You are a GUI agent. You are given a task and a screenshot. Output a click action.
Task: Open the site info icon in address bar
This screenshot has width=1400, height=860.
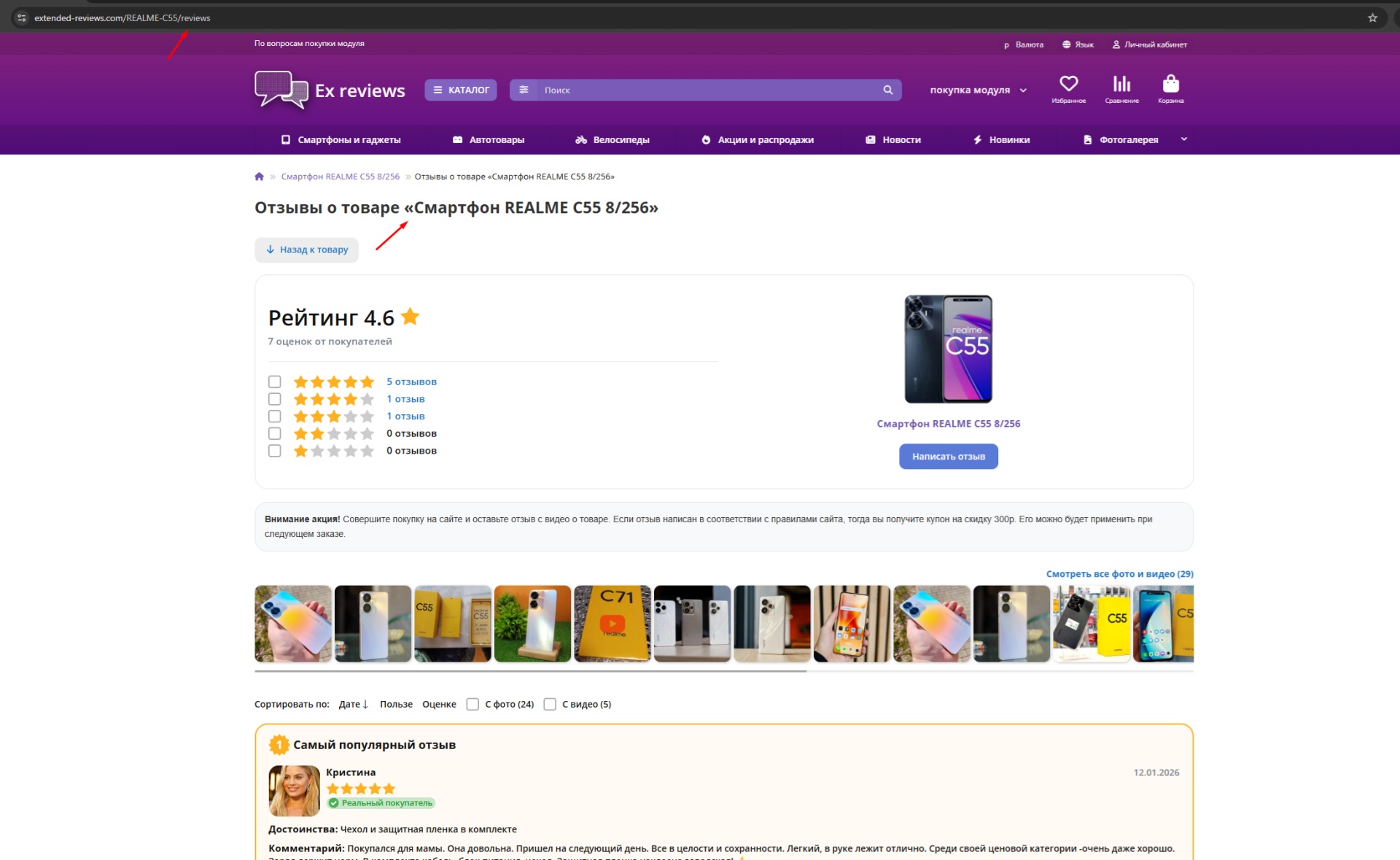[x=22, y=18]
